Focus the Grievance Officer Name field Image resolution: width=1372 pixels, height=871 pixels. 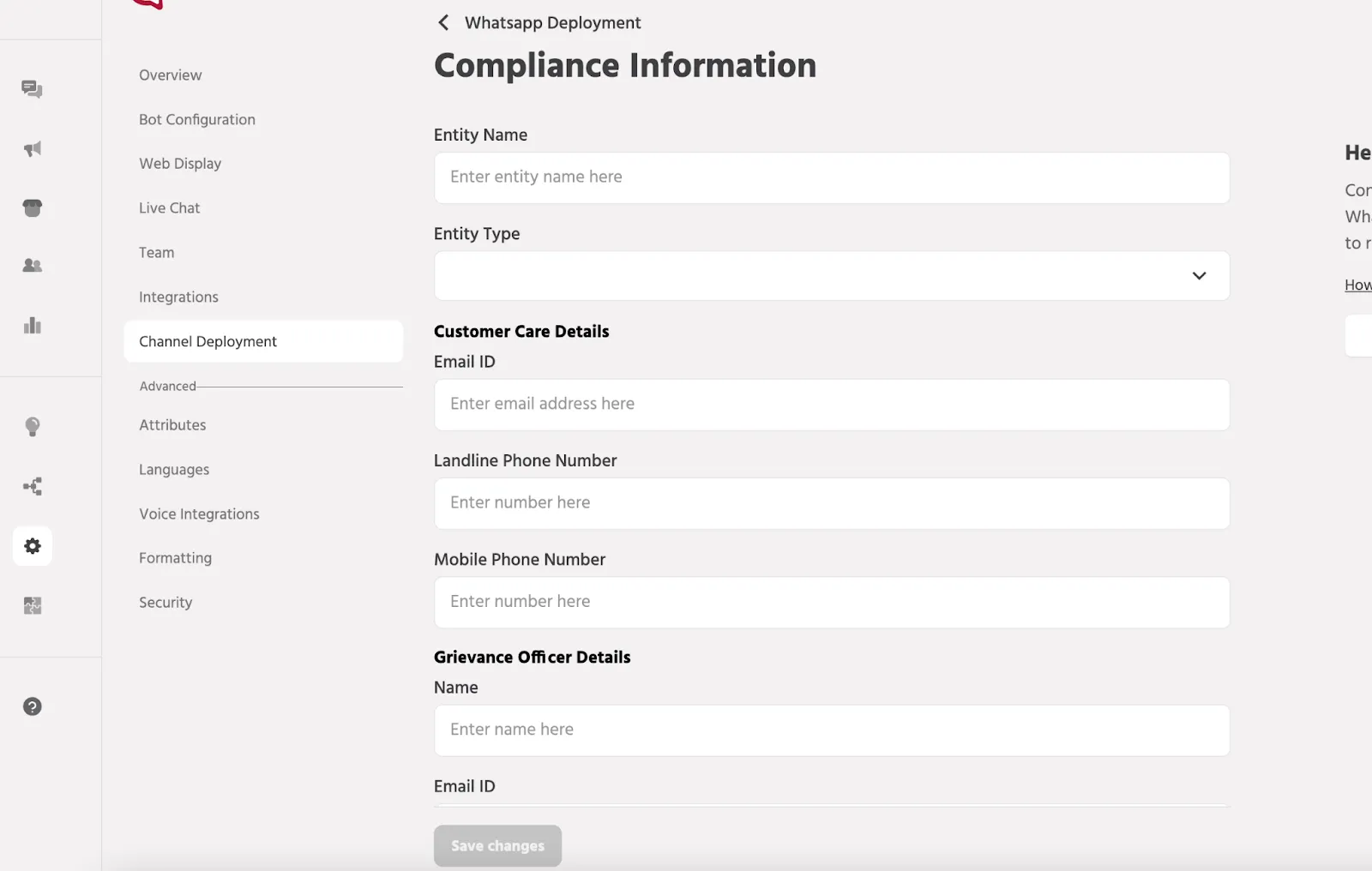(x=832, y=730)
